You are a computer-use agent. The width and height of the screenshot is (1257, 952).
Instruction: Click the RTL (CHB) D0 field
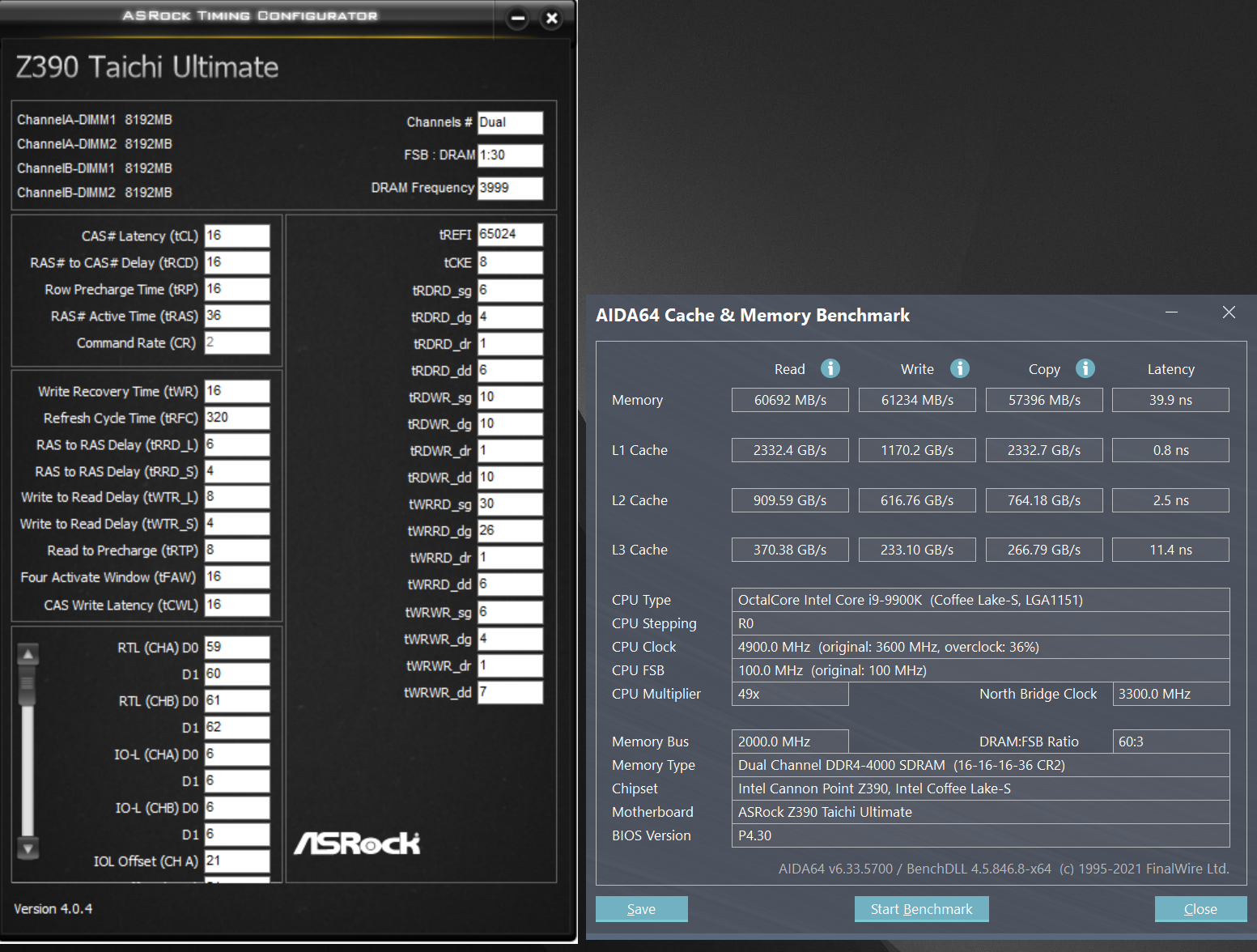tap(237, 701)
